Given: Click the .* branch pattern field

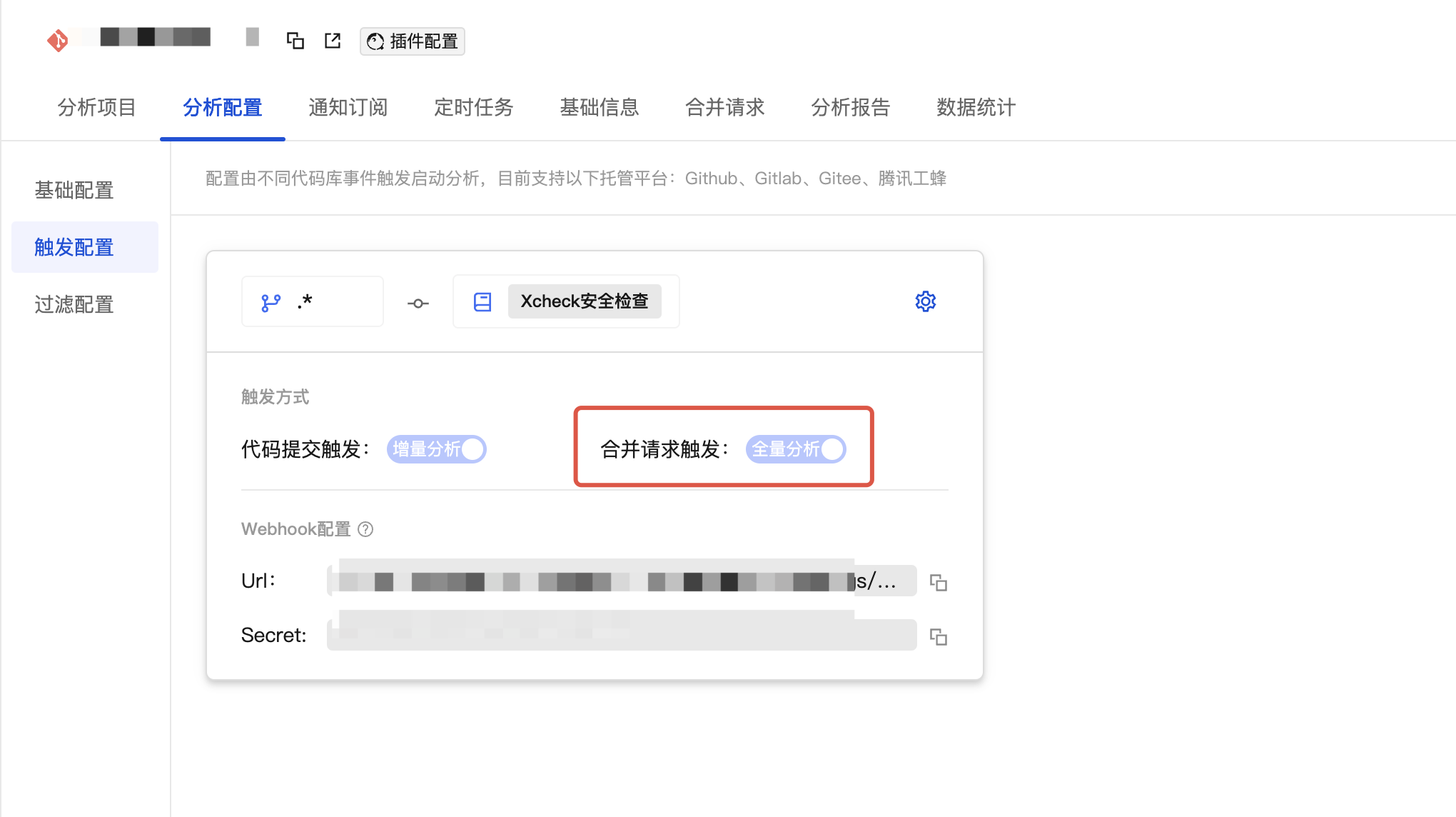Looking at the screenshot, I should [313, 301].
